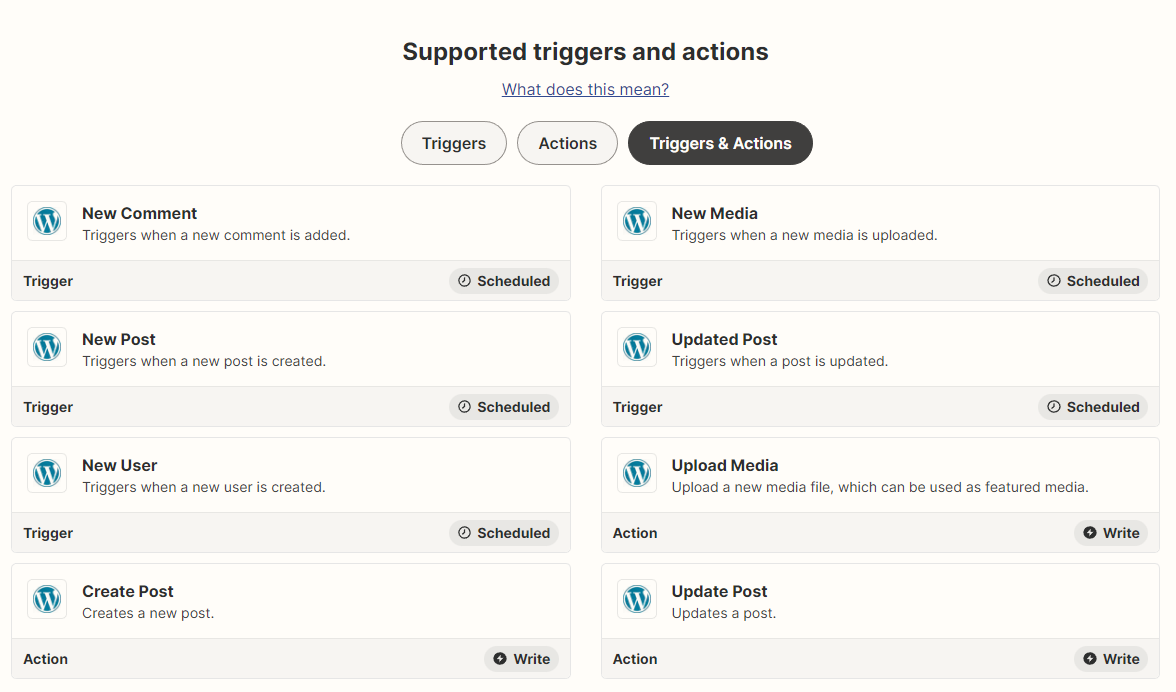1176x692 pixels.
Task: Click the Scheduled badge on Updated Post card
Action: pyautogui.click(x=1094, y=407)
